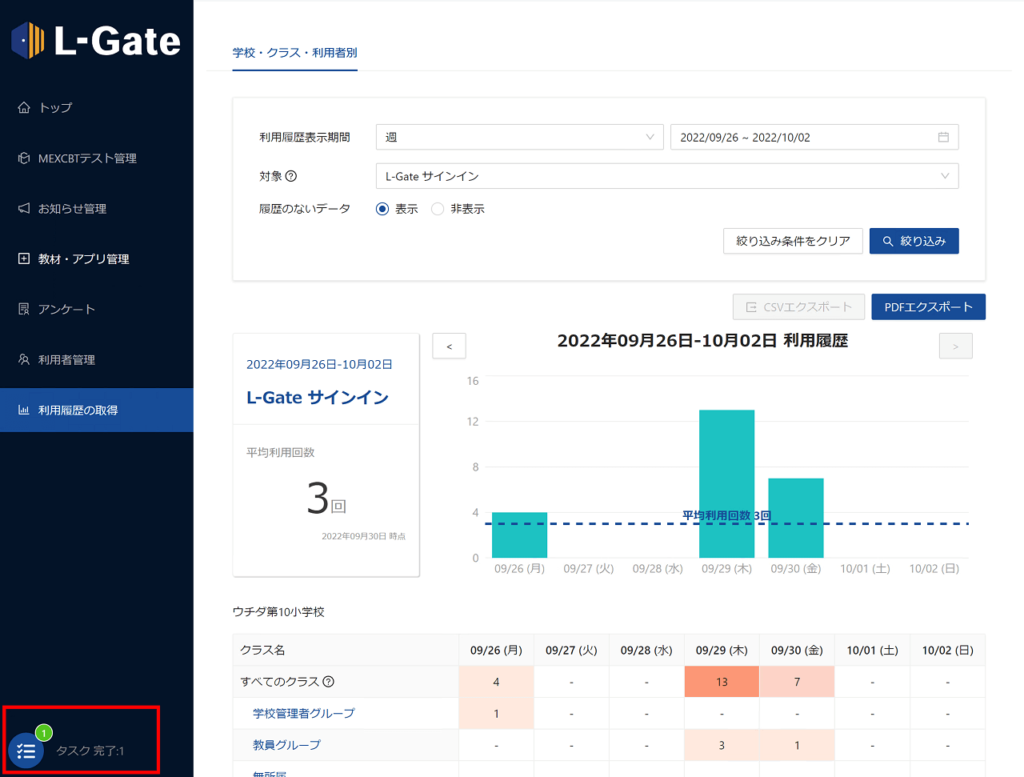Open the L-Gate サインイン target dropdown
The image size is (1024, 777).
point(667,176)
